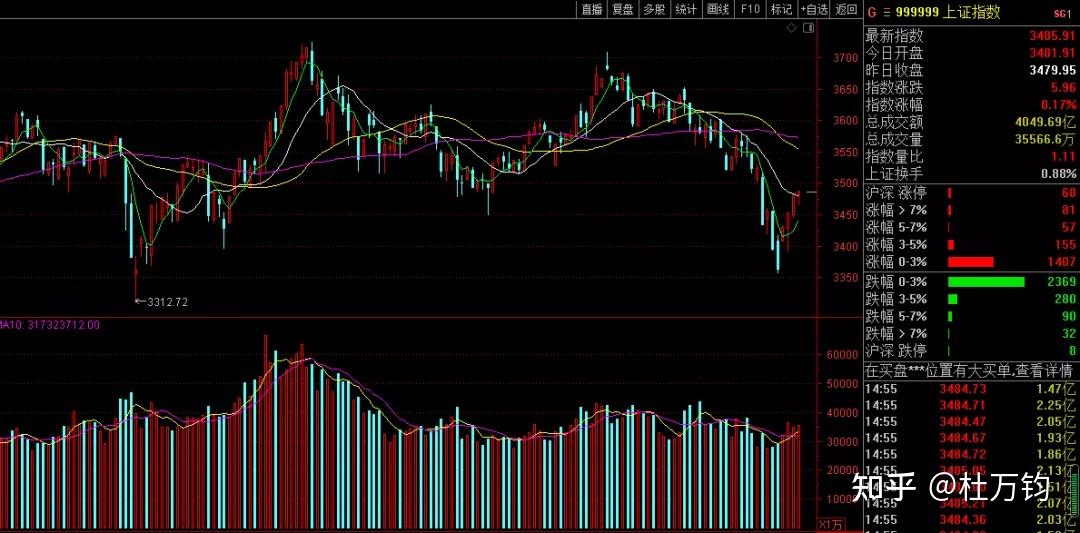This screenshot has width=1080, height=533.
Task: Open F10 company information
Action: coord(750,9)
